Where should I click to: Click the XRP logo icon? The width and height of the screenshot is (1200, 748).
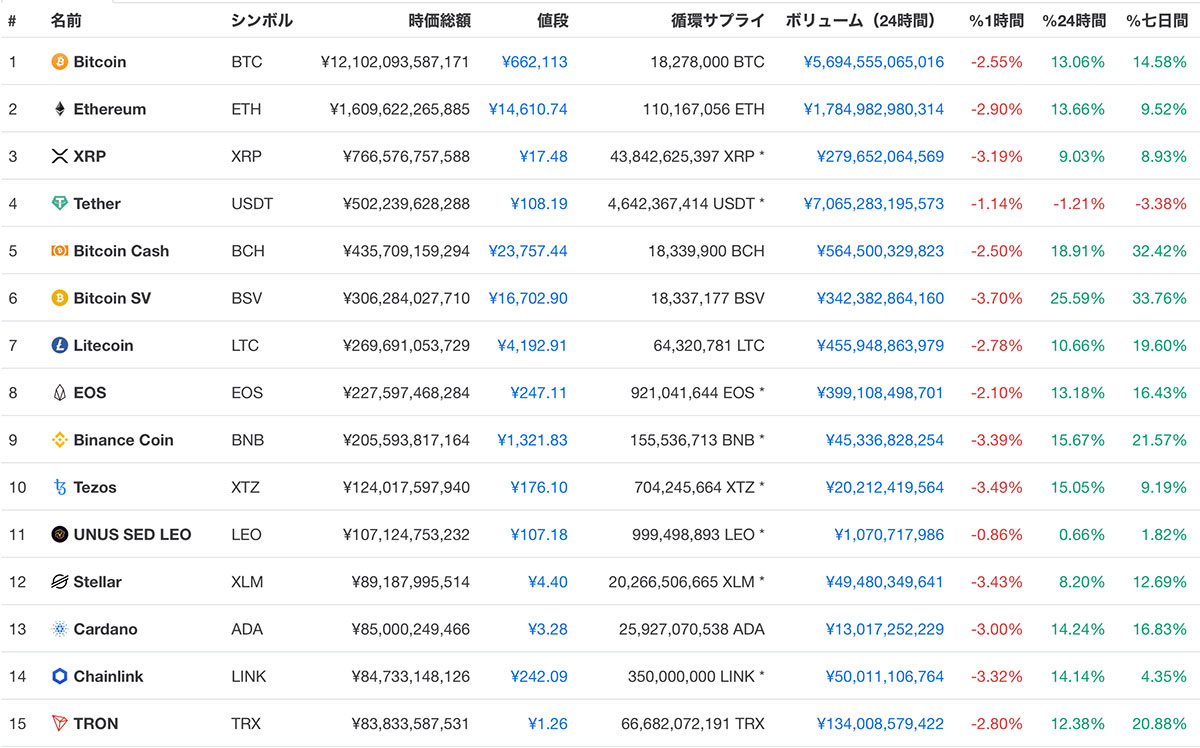point(60,156)
